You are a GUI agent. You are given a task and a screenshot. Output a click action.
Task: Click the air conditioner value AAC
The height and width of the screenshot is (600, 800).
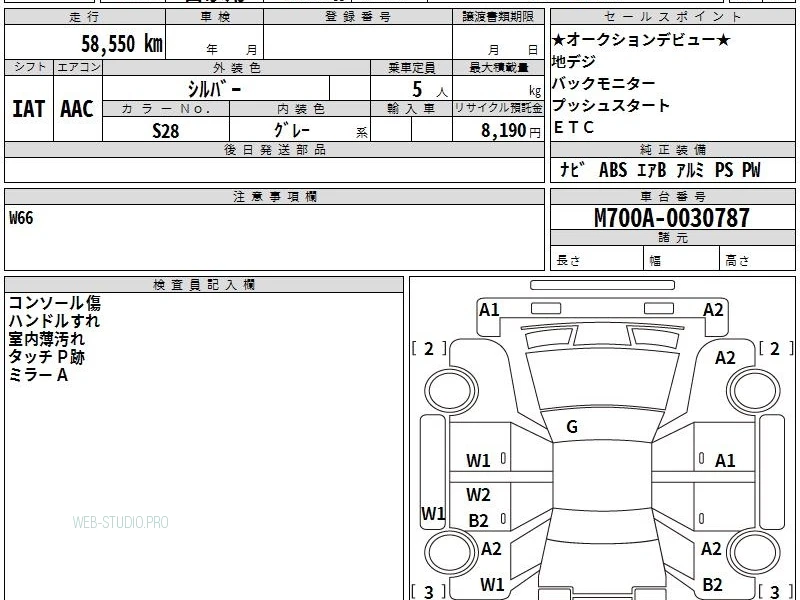click(x=77, y=109)
